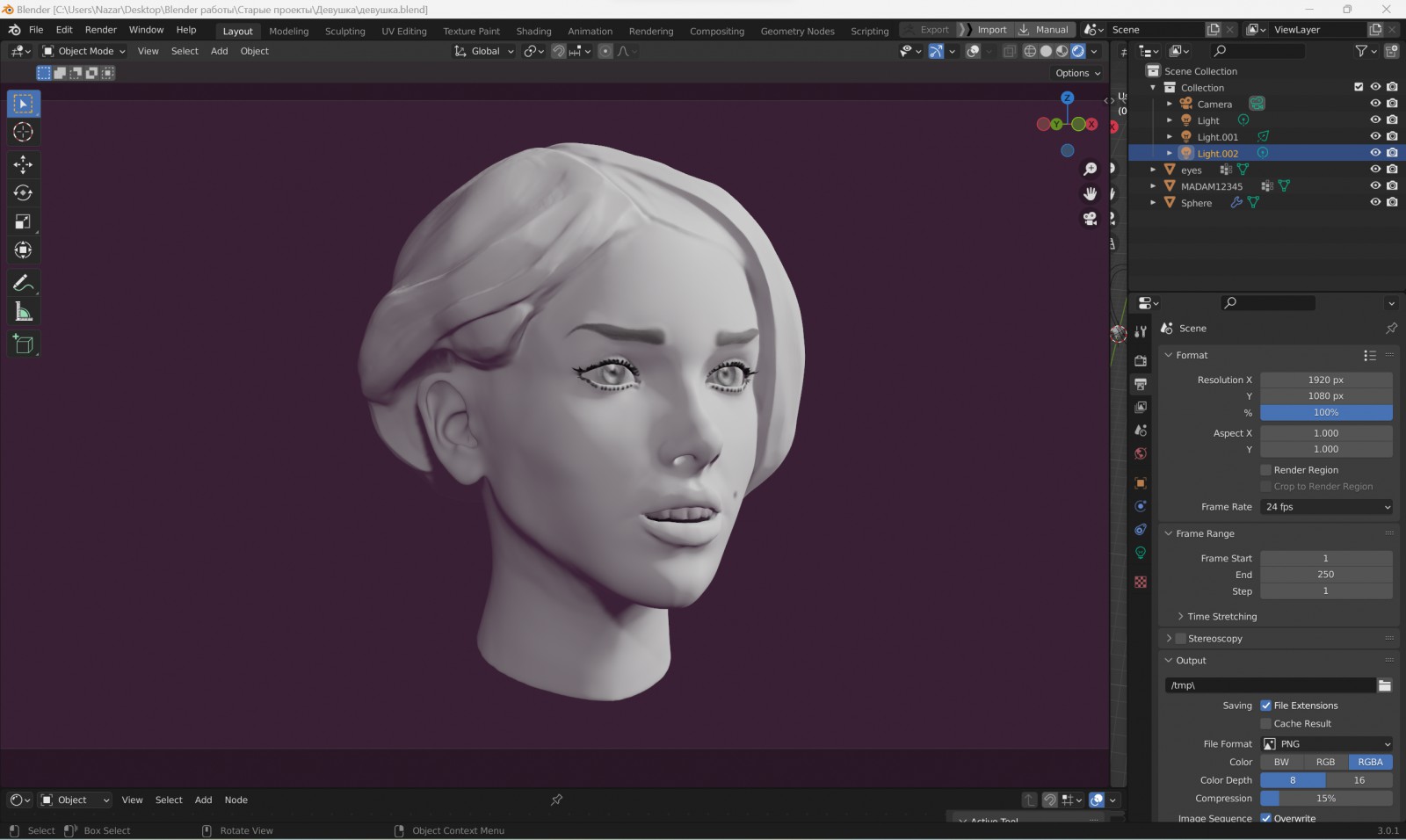Set Color Depth to 16
The width and height of the screenshot is (1406, 840).
tap(1359, 780)
